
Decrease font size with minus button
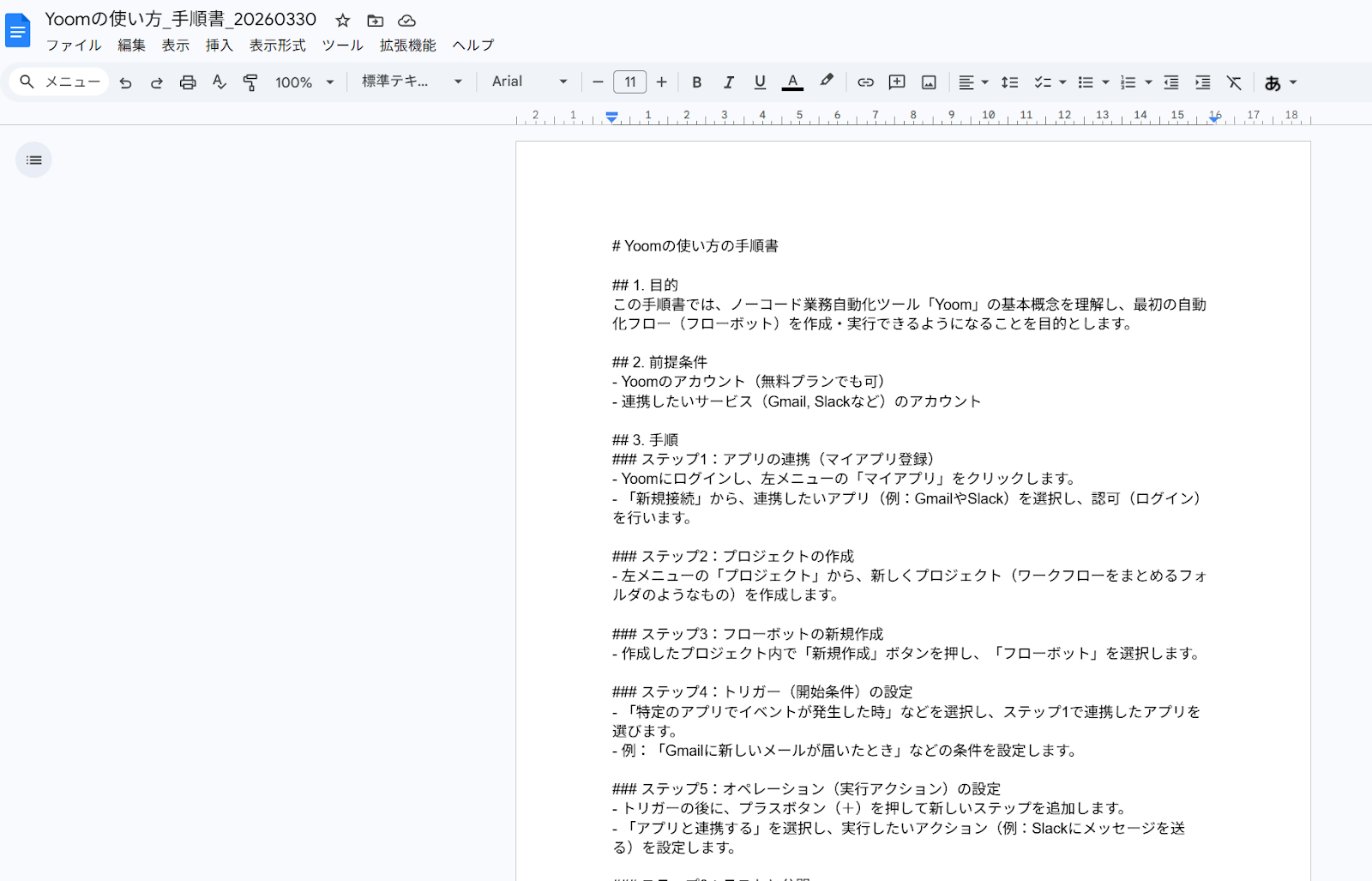598,82
